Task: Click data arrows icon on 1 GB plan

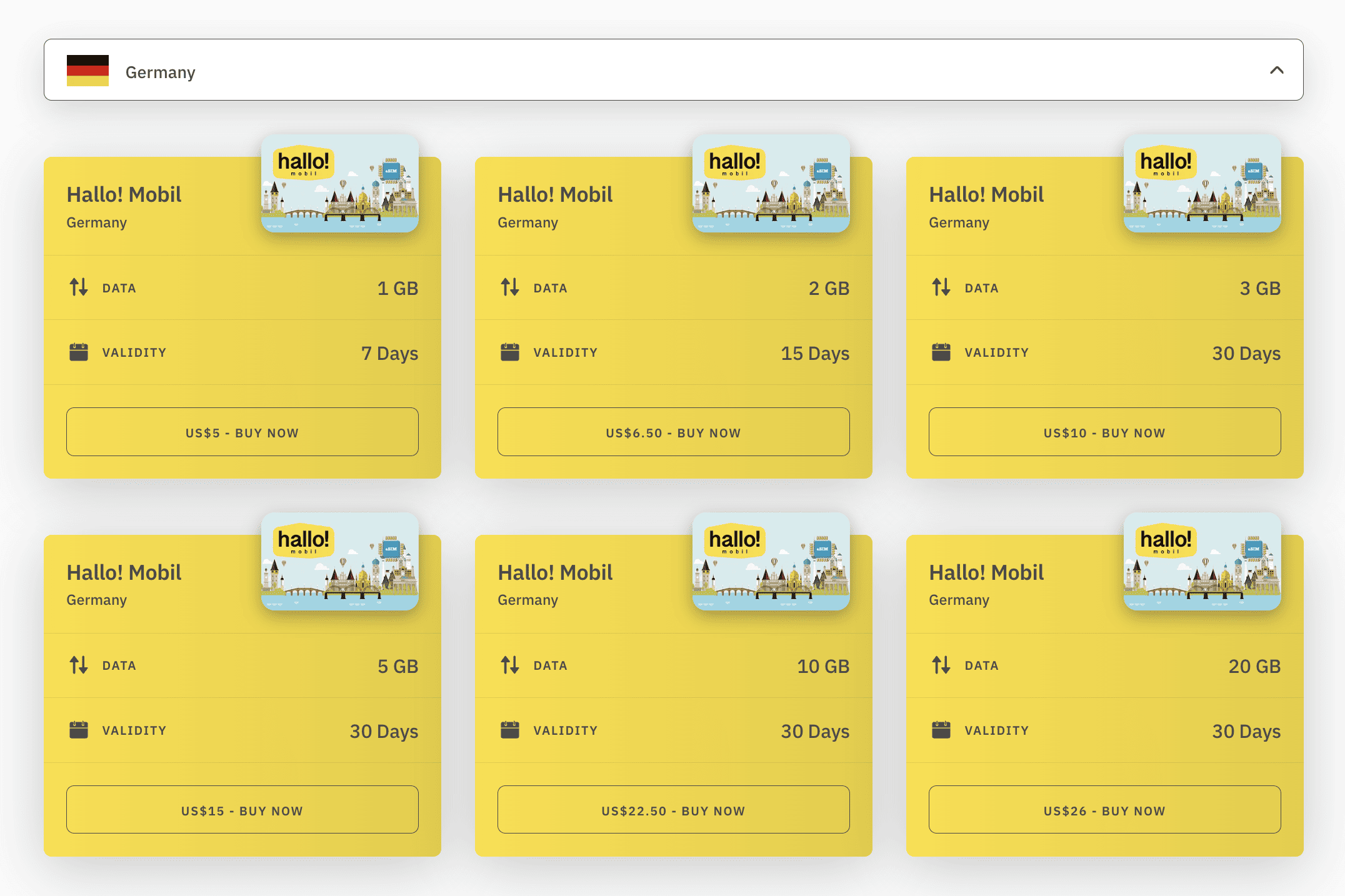Action: tap(79, 287)
